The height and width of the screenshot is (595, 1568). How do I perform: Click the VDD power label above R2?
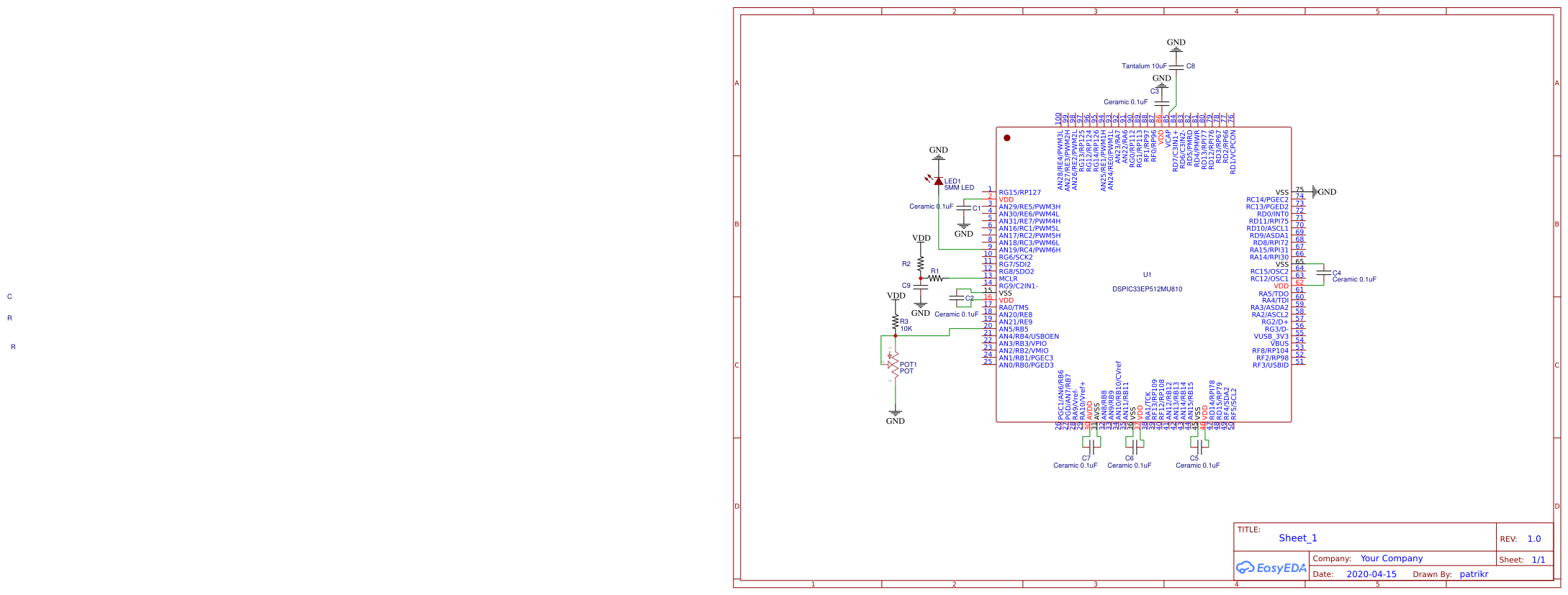[921, 238]
